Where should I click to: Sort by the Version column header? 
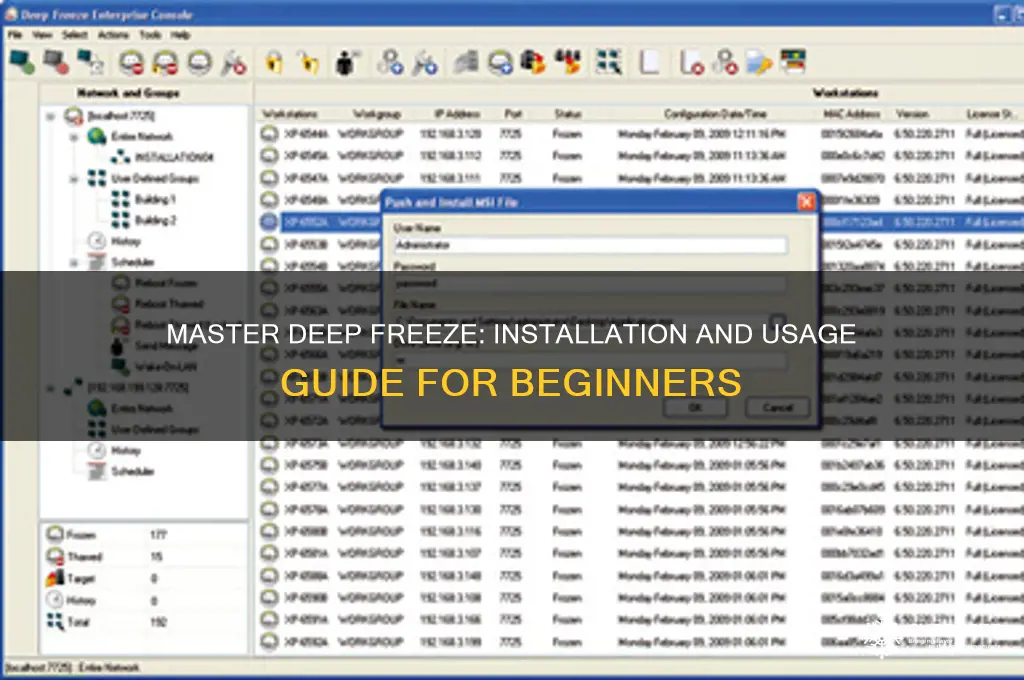(912, 114)
